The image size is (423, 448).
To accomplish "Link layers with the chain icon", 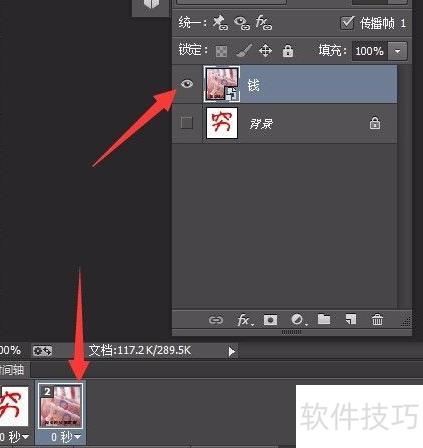I will pyautogui.click(x=216, y=320).
